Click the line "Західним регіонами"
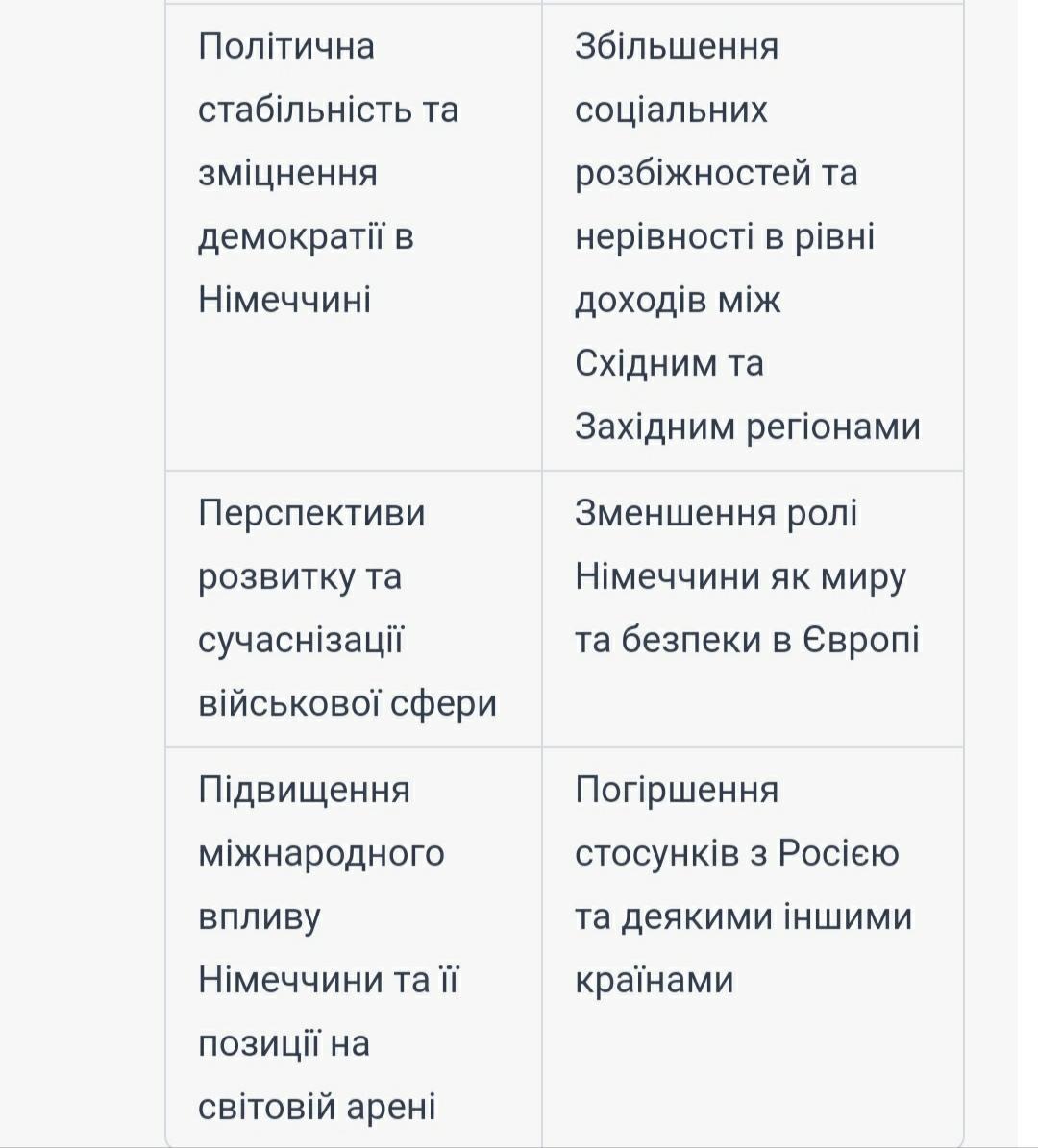 747,427
